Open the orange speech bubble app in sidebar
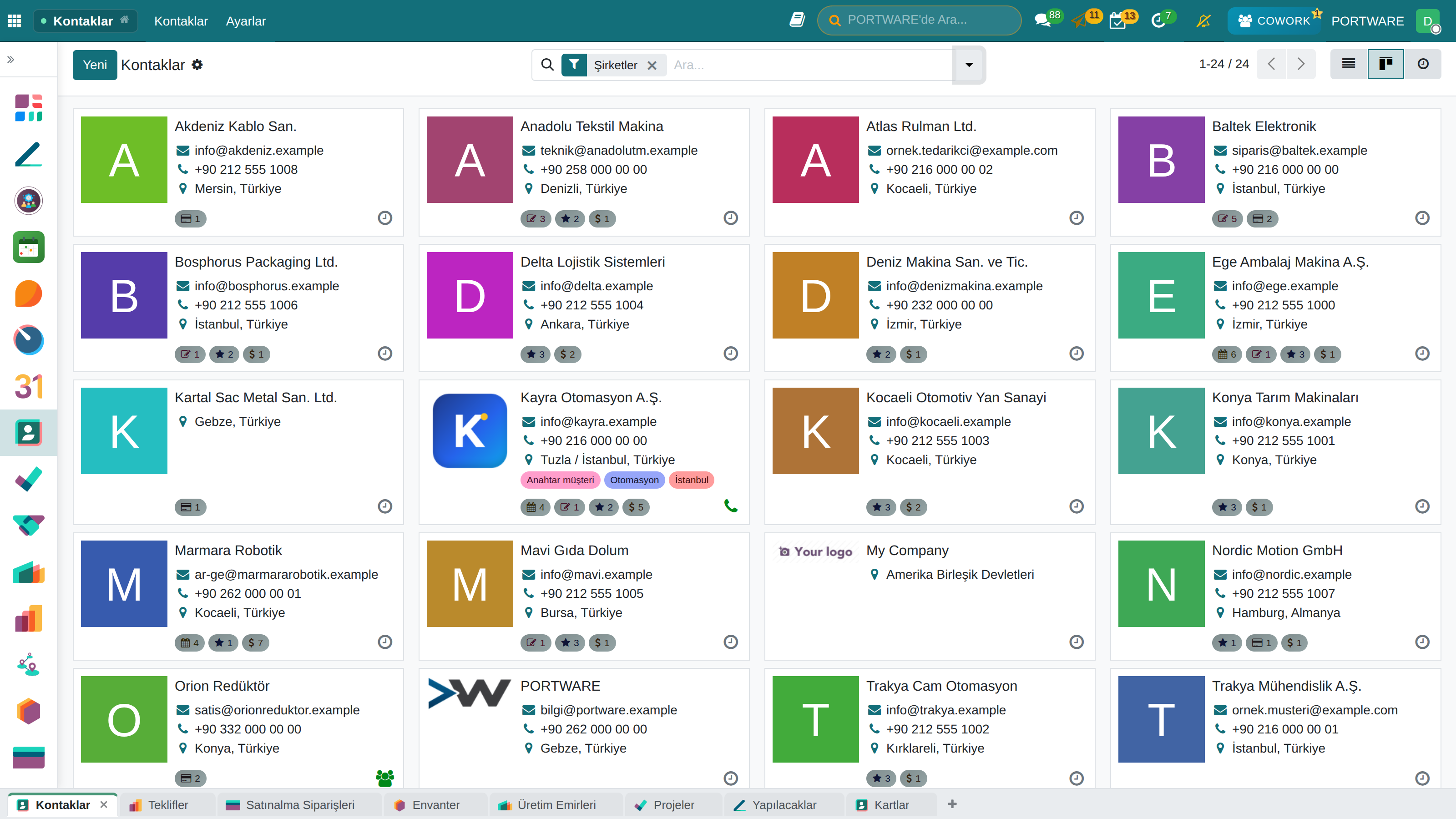Screen dimensions: 1456x819 click(28, 293)
